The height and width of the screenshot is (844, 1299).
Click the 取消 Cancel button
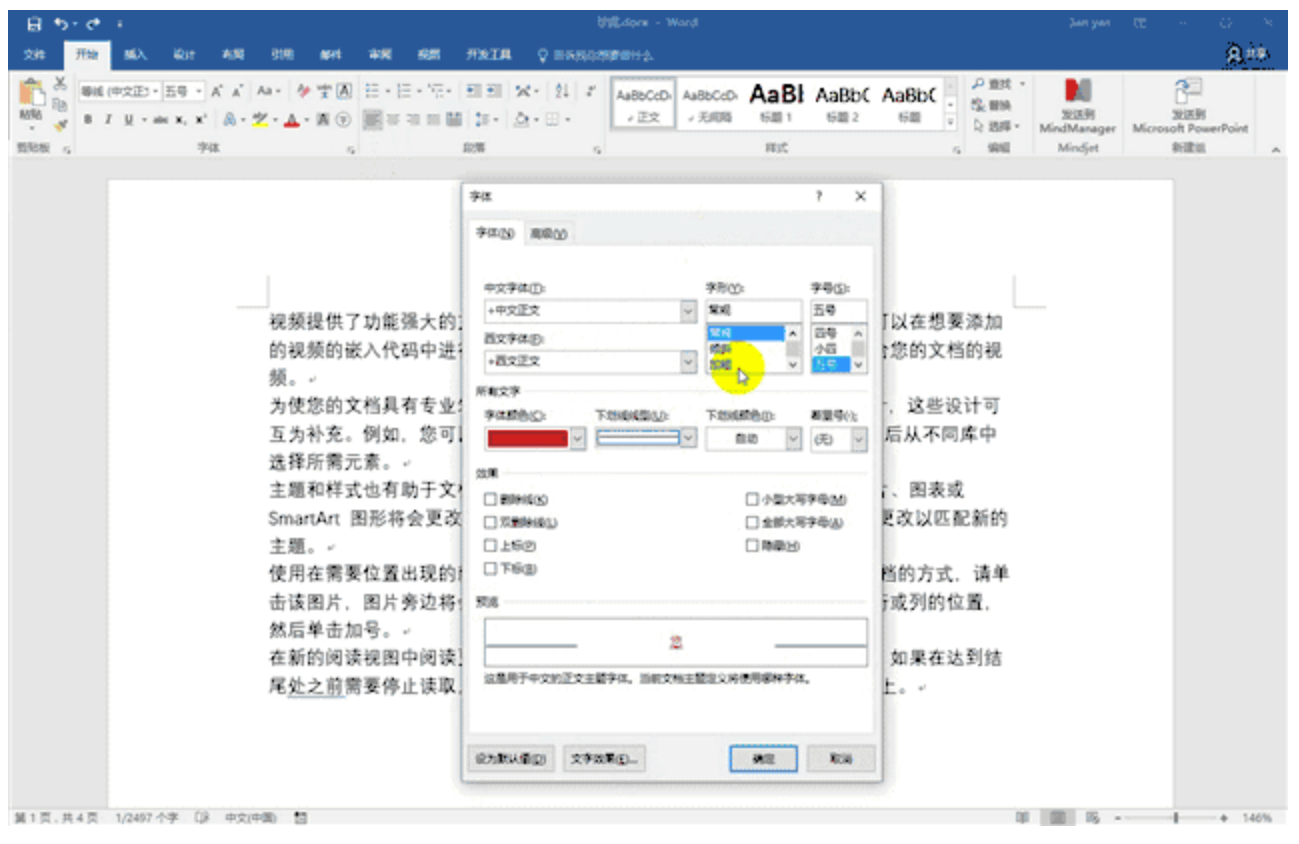coord(841,759)
